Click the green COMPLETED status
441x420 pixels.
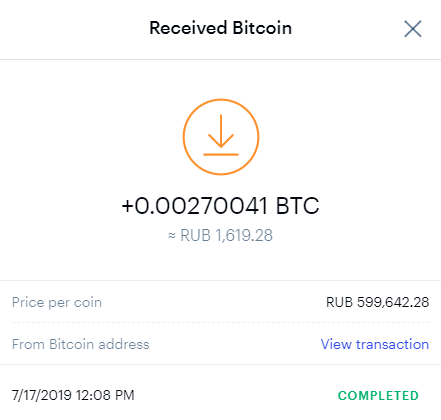[378, 396]
